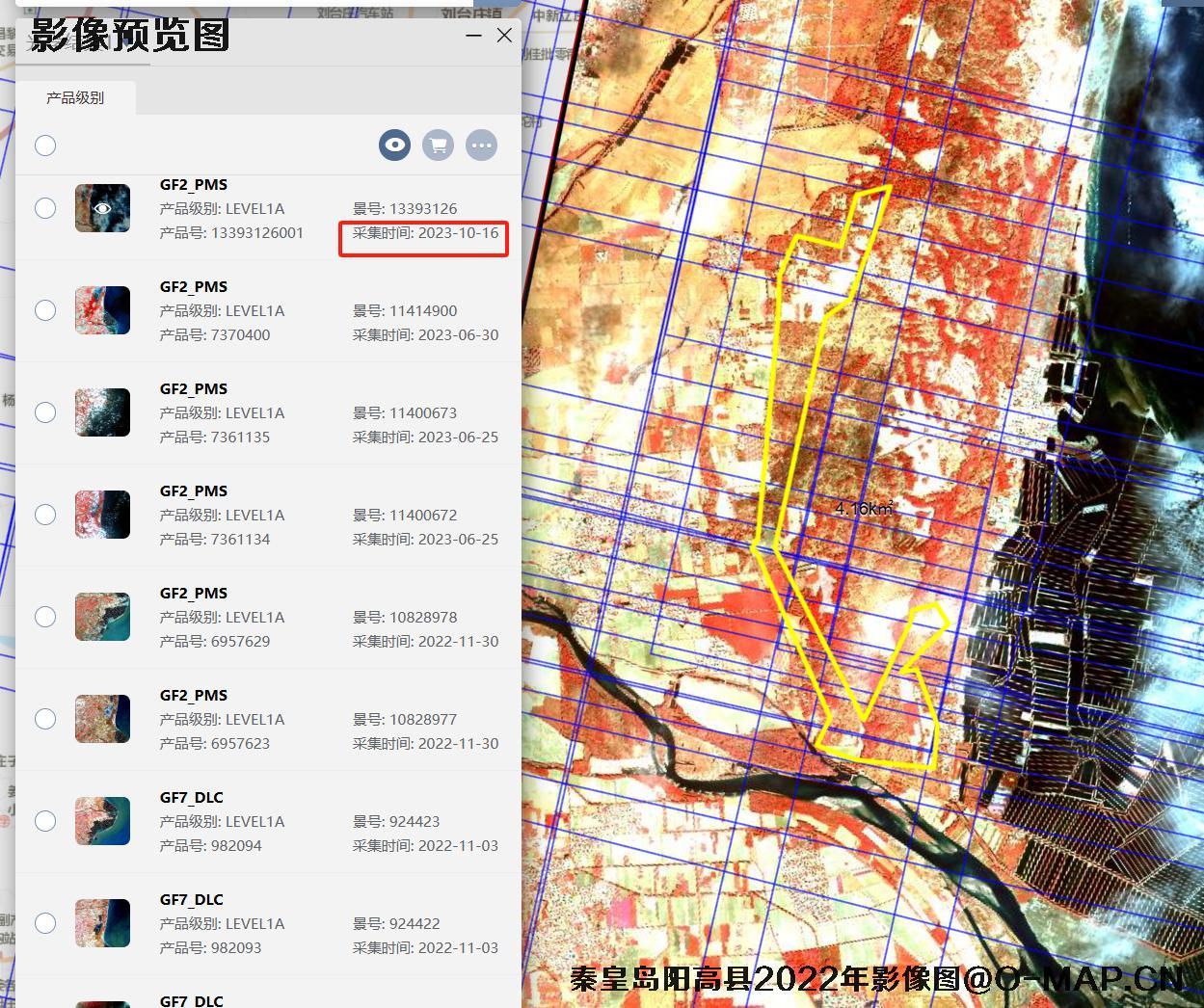
Task: Open the three-dots more options button
Action: tap(481, 146)
